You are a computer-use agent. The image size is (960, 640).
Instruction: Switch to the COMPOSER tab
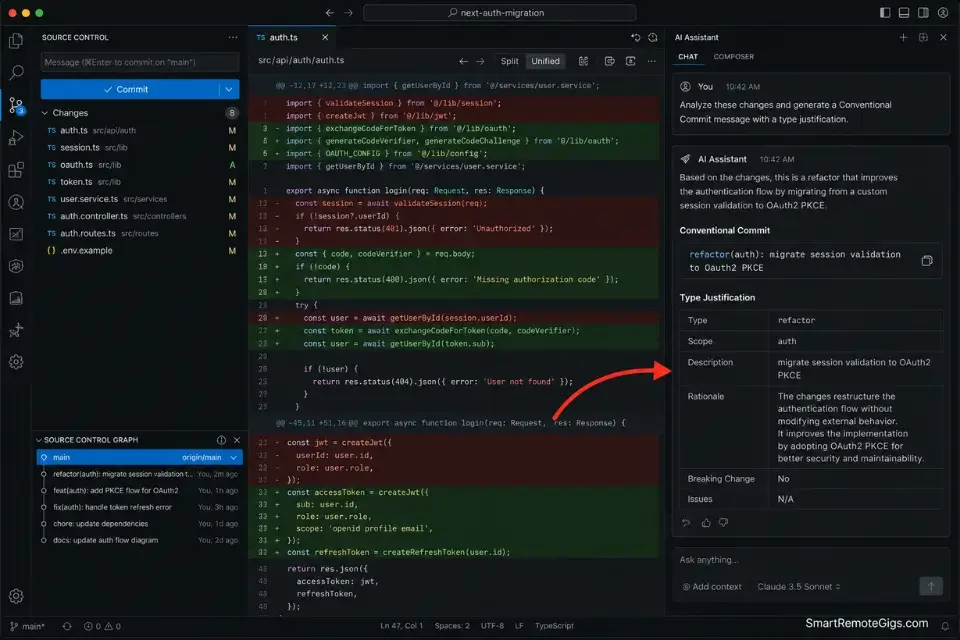click(x=733, y=56)
